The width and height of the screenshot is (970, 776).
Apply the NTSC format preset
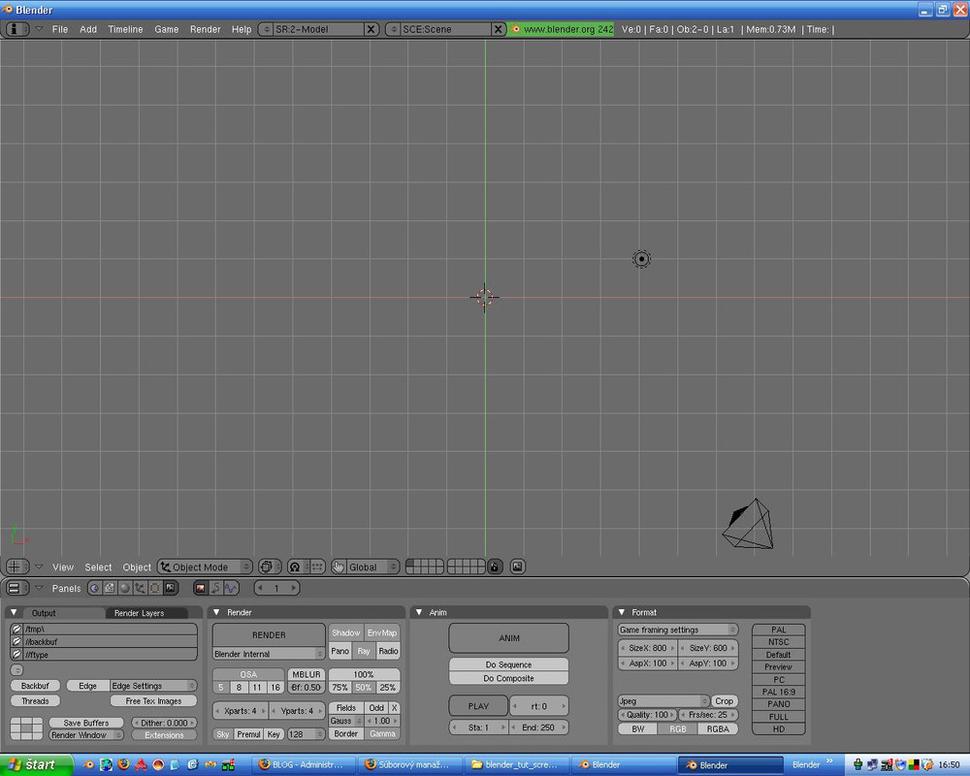click(778, 642)
